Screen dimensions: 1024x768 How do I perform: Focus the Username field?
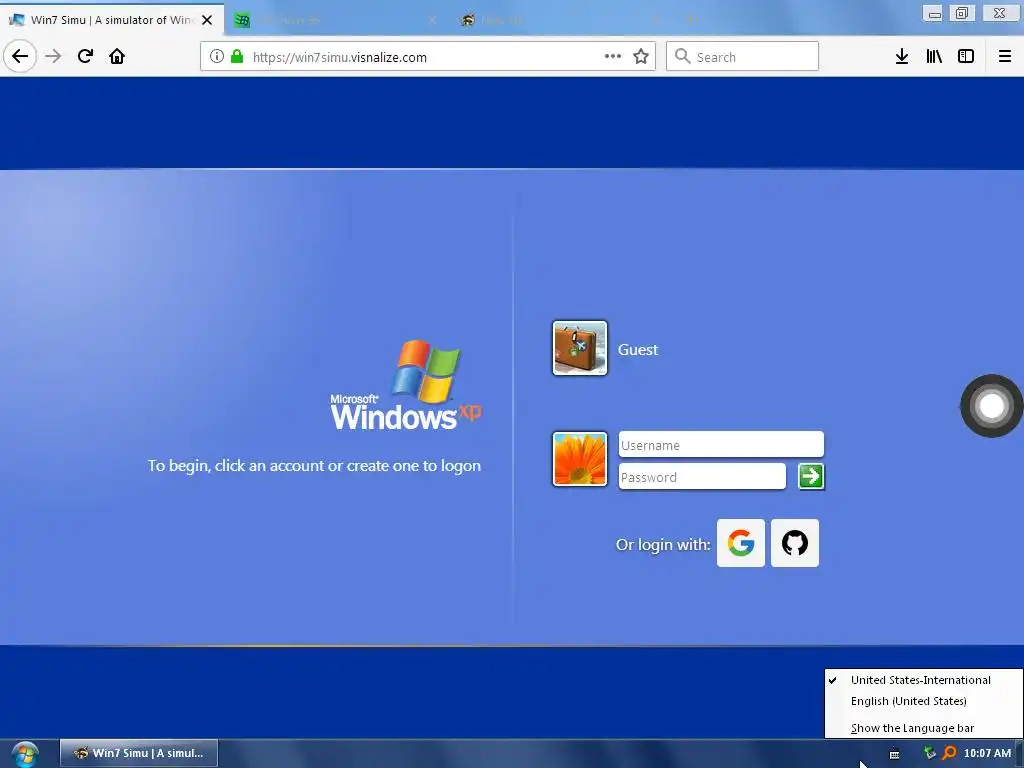pyautogui.click(x=721, y=445)
